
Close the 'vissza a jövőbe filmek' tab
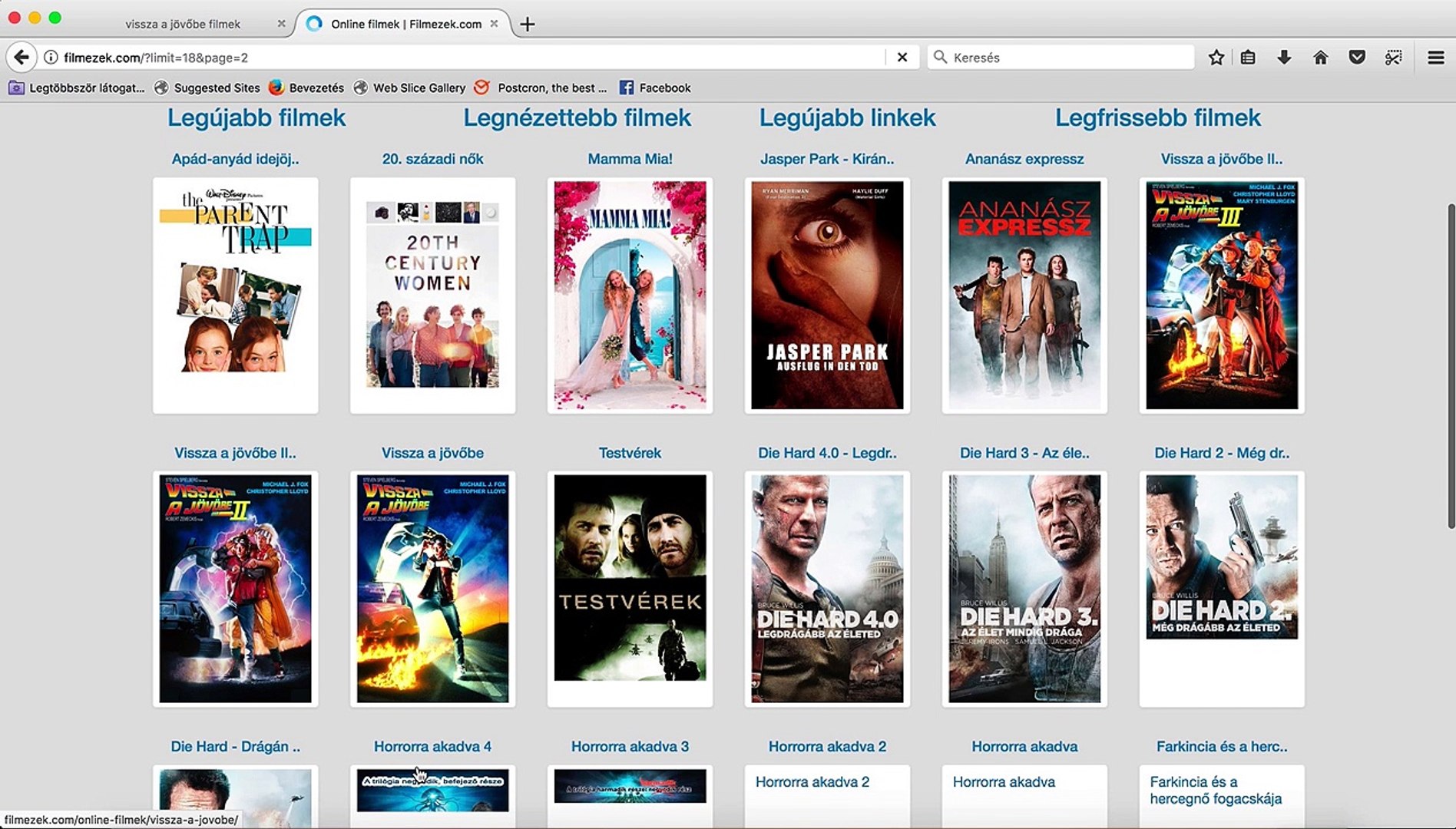coord(281,24)
